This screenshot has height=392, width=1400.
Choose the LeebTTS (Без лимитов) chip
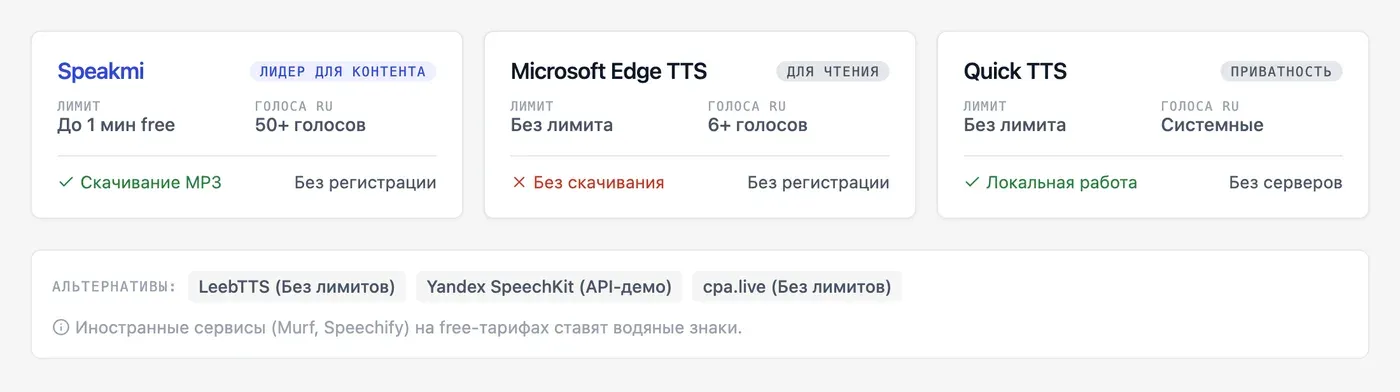click(297, 287)
